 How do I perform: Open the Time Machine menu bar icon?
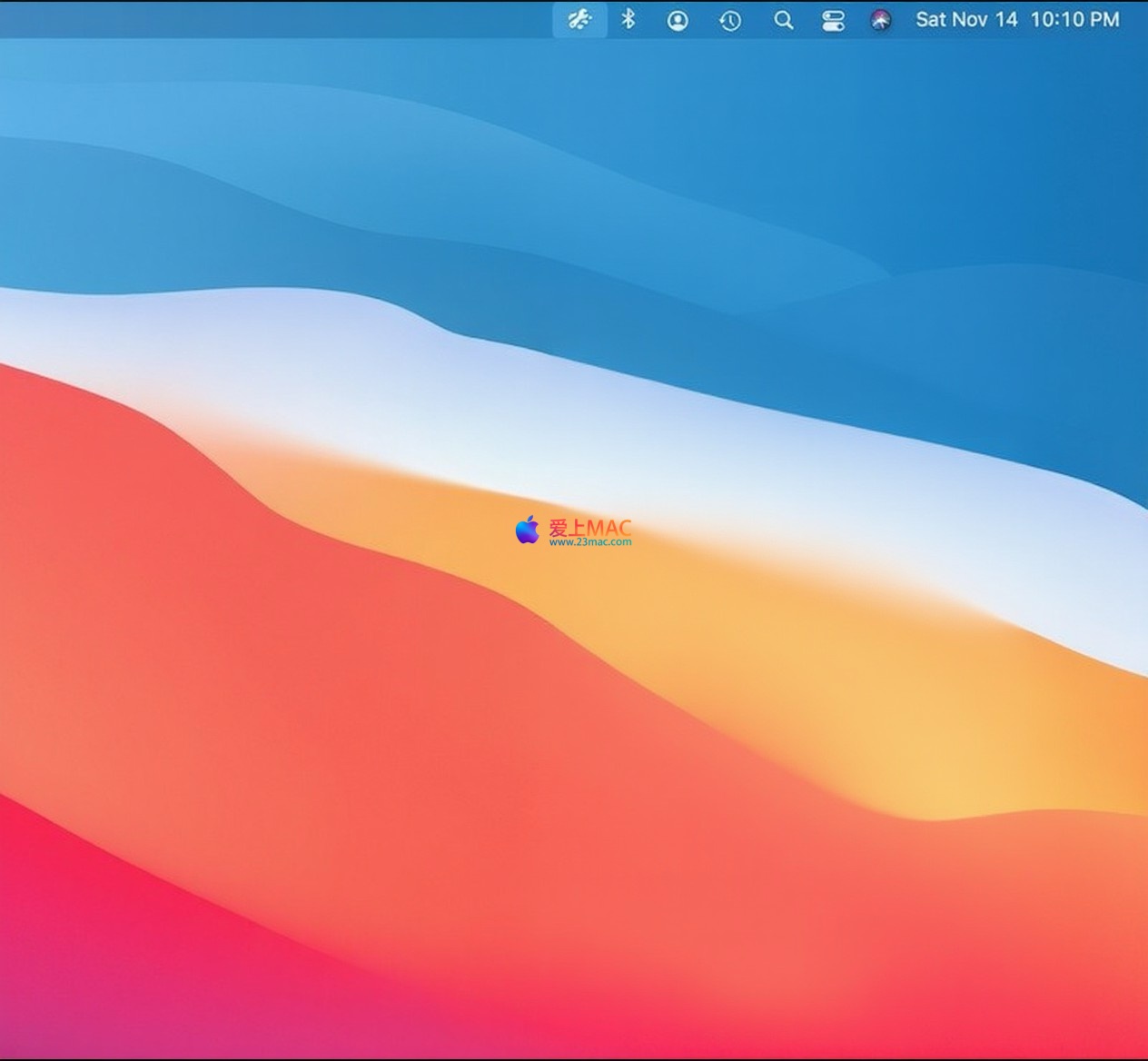click(730, 20)
